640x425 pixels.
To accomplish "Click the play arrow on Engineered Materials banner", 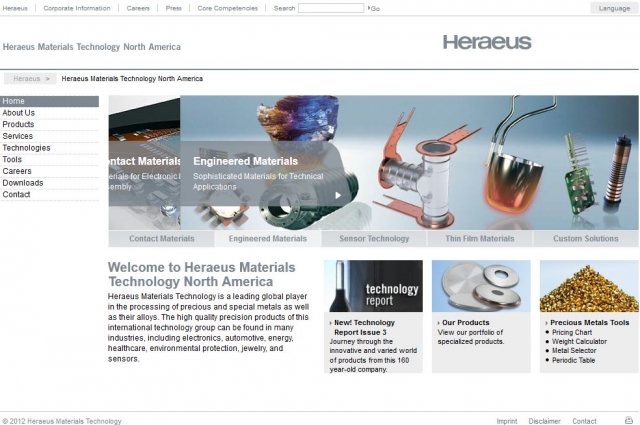I will pos(338,196).
